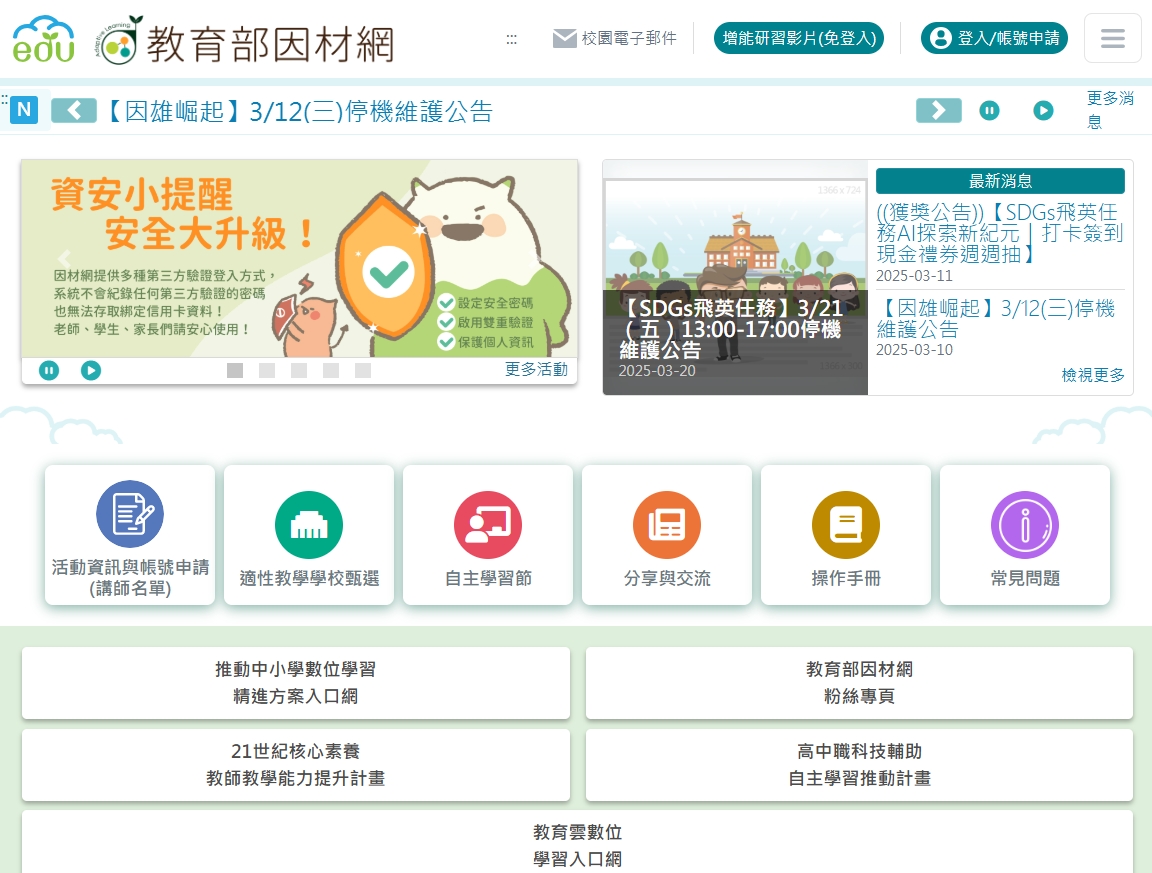This screenshot has width=1152, height=873.
Task: Open 【因雄崛起】3/12 ticker headline
Action: click(x=300, y=112)
